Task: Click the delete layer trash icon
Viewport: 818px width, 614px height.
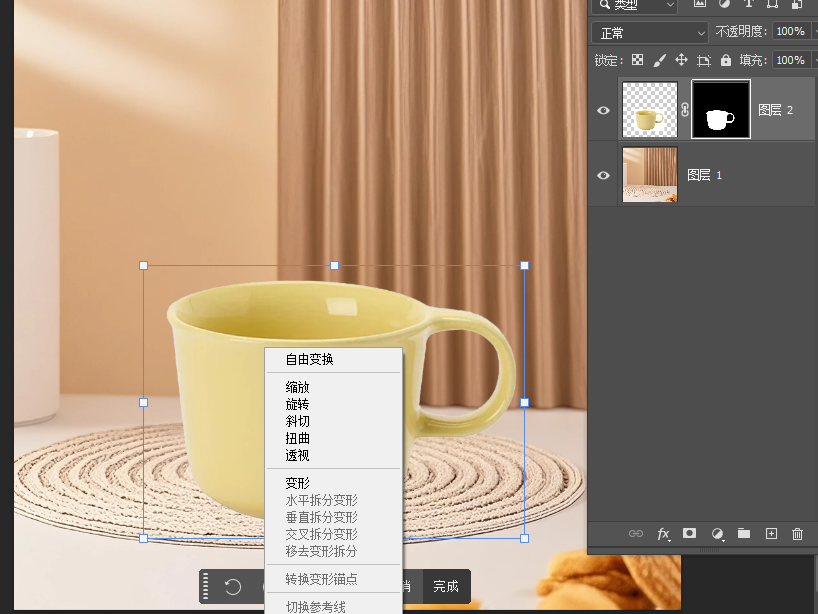Action: (x=797, y=534)
